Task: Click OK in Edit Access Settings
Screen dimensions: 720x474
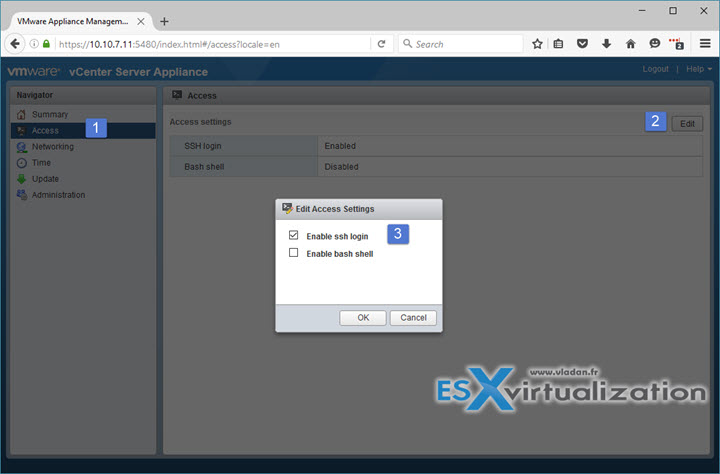Action: [363, 318]
